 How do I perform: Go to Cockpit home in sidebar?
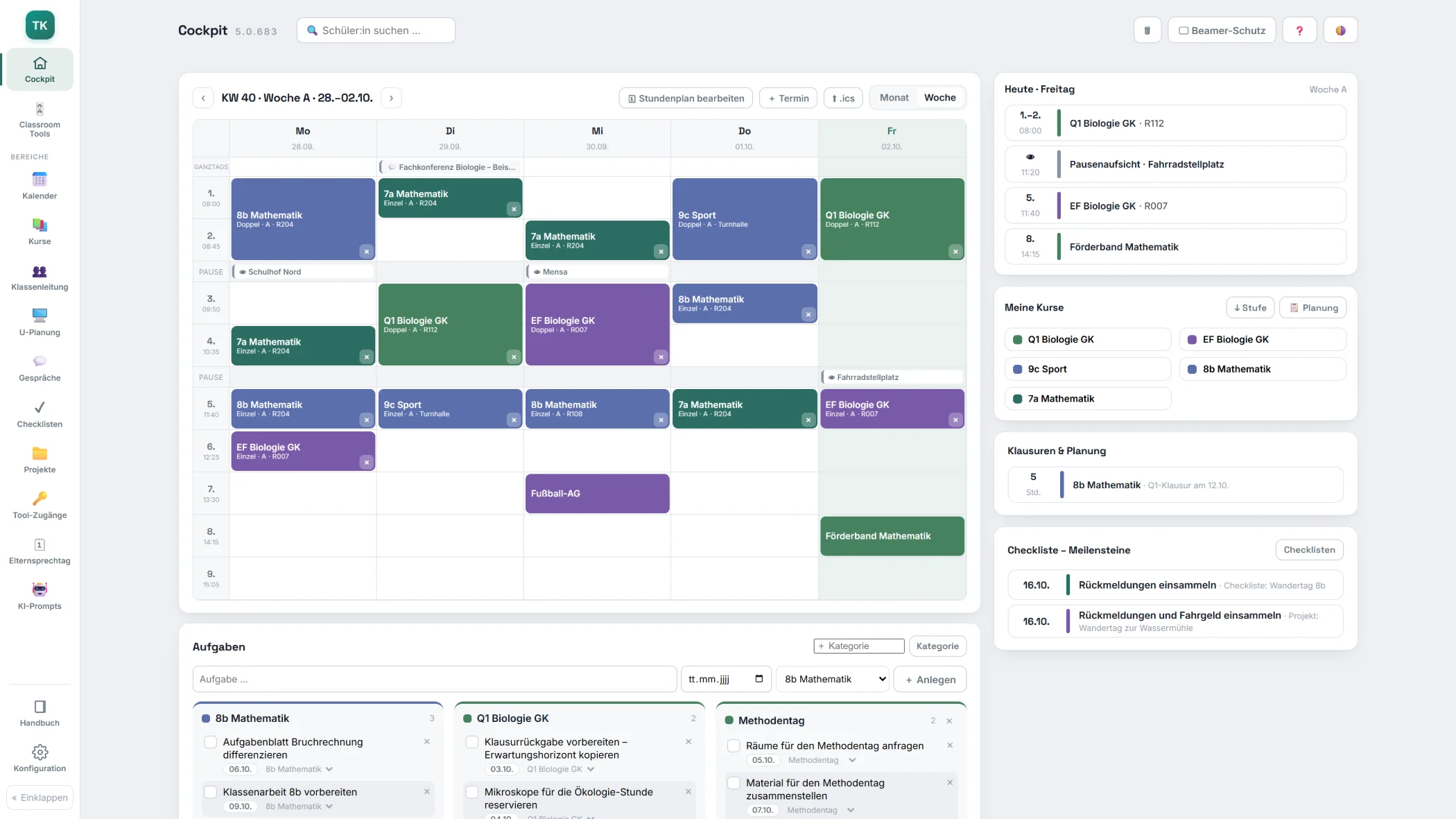point(40,69)
